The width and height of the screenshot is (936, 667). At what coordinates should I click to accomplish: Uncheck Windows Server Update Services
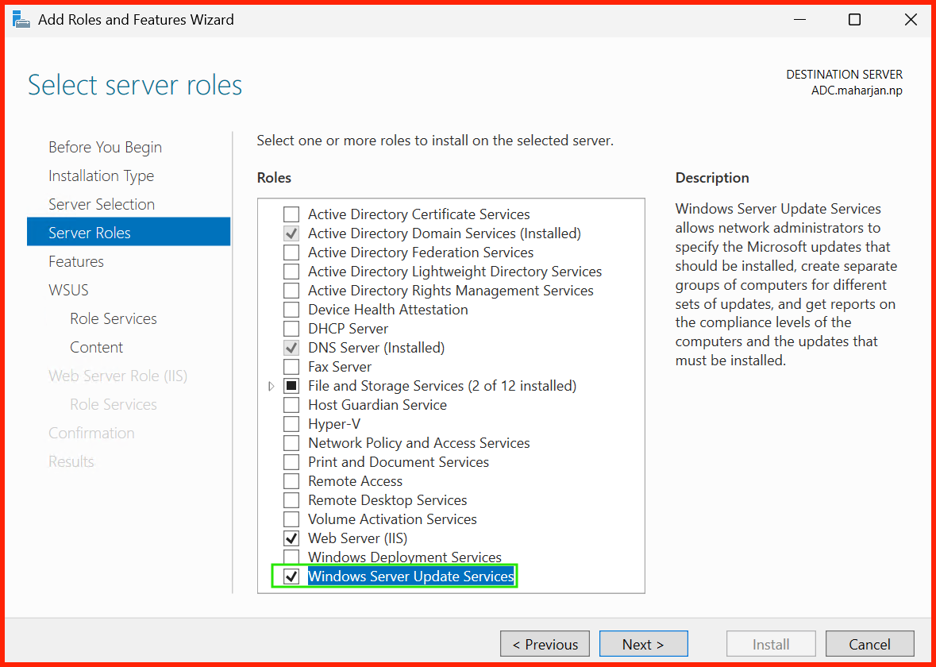click(x=291, y=577)
